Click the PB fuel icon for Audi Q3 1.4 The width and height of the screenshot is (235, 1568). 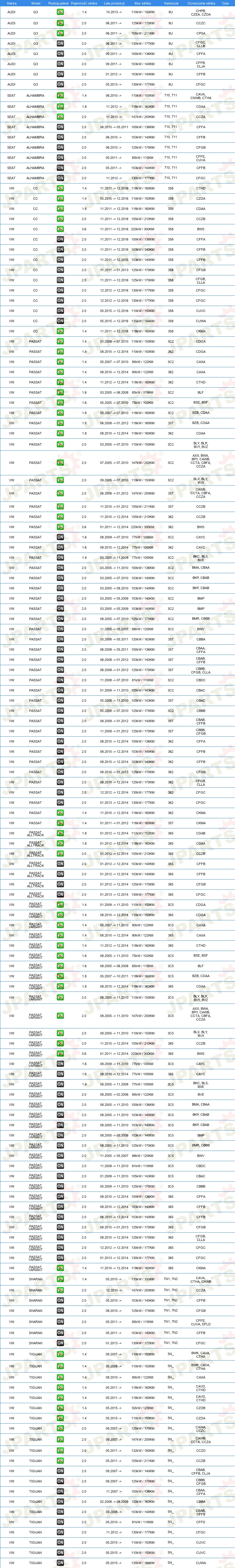[x=60, y=12]
